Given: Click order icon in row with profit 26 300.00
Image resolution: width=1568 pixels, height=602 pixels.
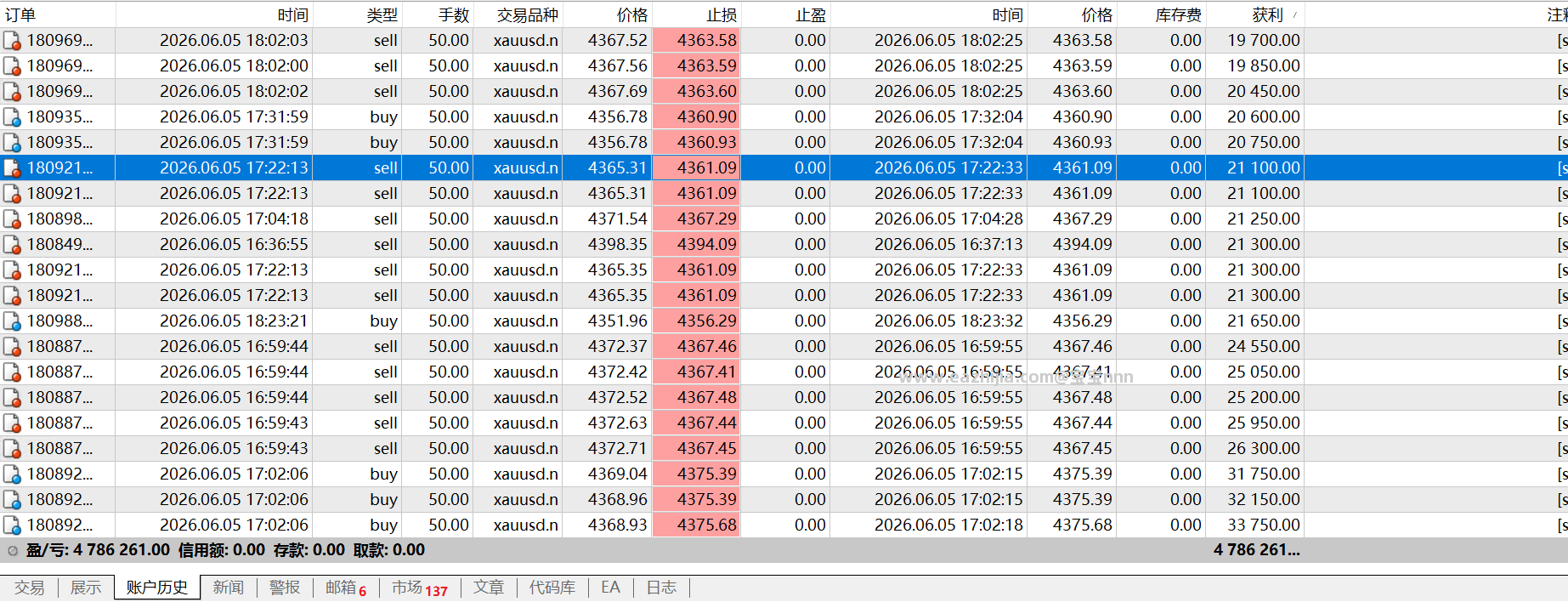Looking at the screenshot, I should pos(12,448).
